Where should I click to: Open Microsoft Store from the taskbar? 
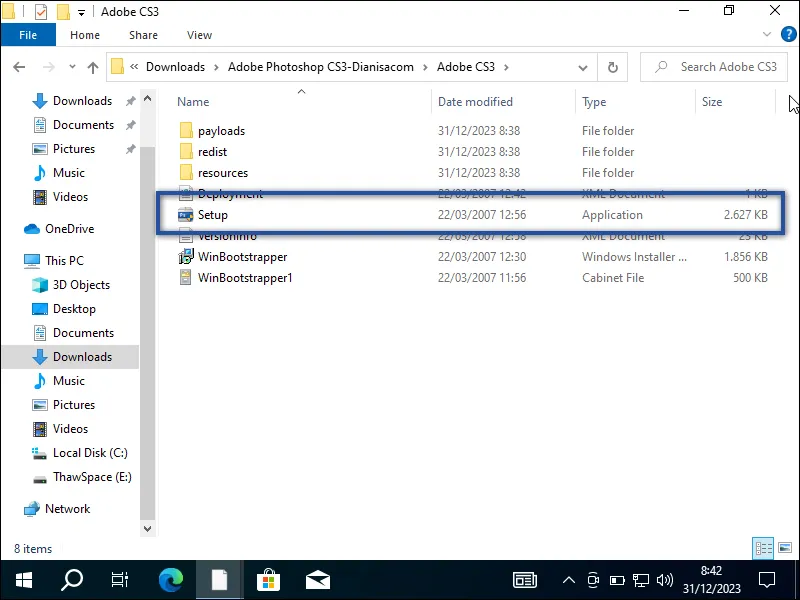tap(268, 579)
